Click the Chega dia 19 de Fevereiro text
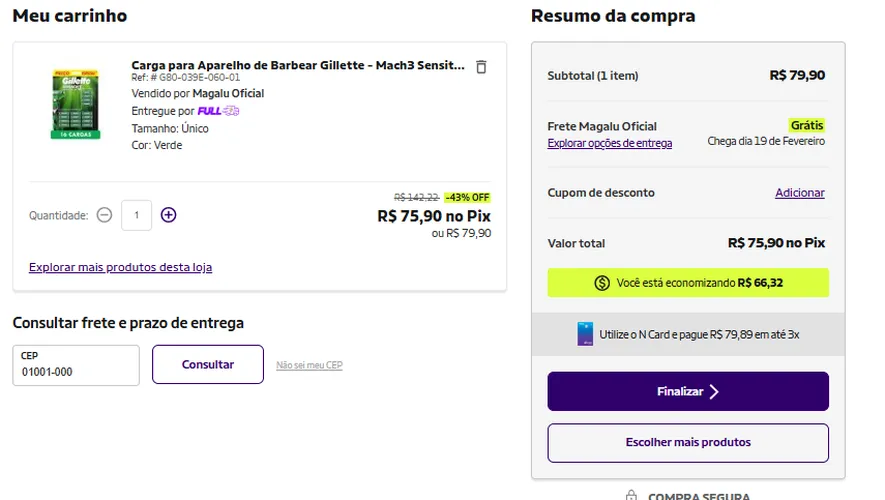Viewport: 885px width, 500px height. [x=766, y=141]
